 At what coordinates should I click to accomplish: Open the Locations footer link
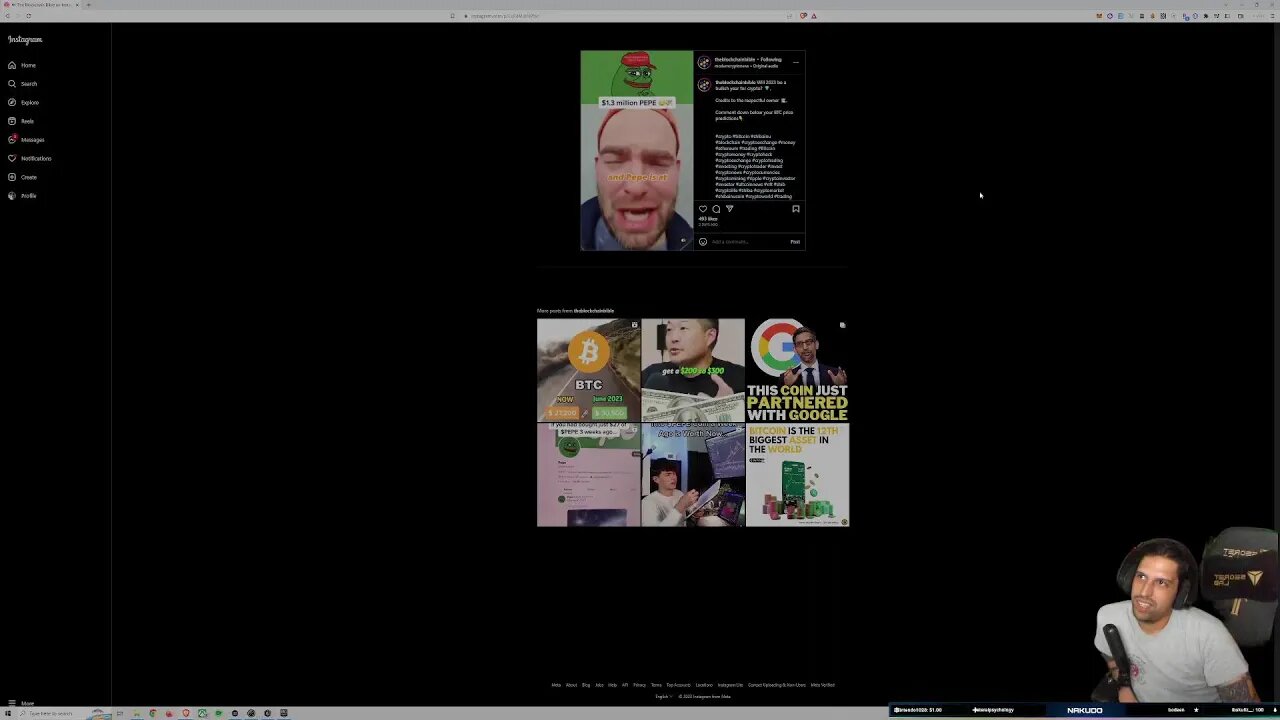(x=704, y=685)
